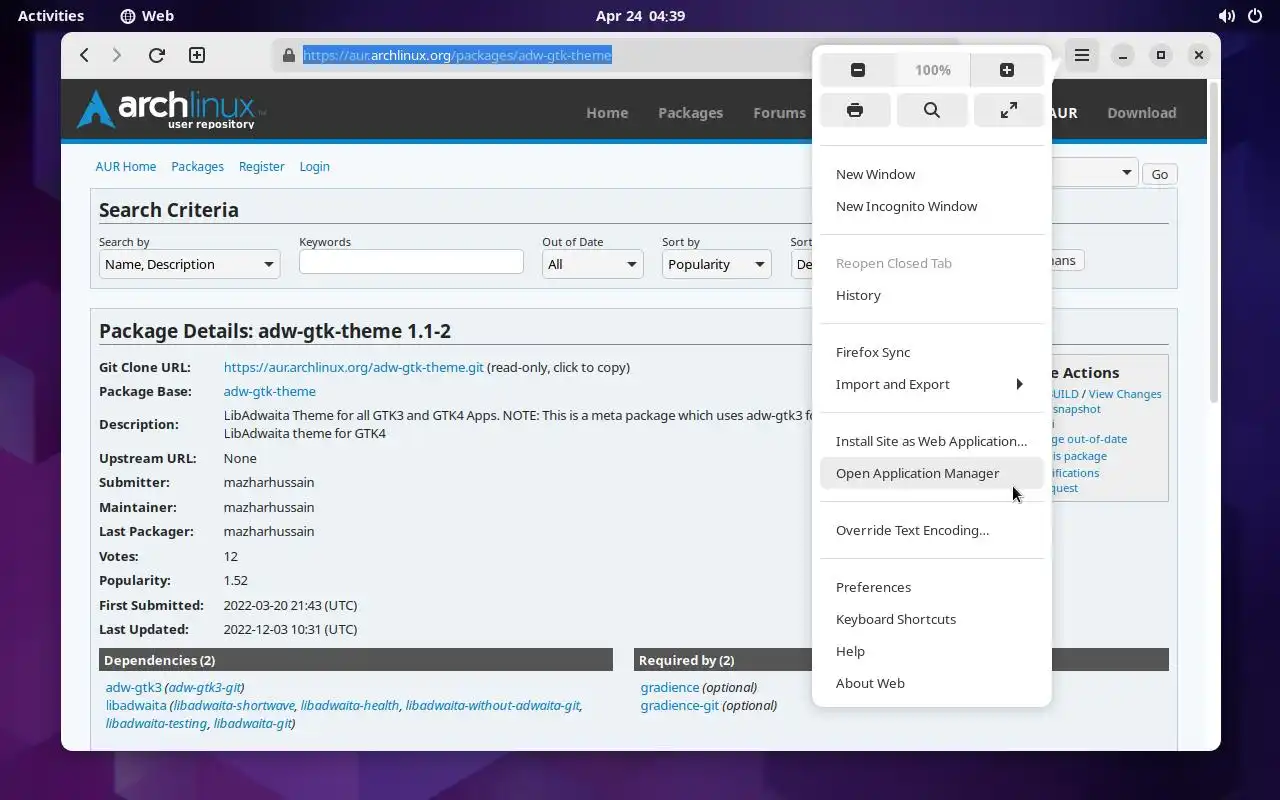Go to AUR Home link
Screen dimensions: 1280x800
(126, 166)
